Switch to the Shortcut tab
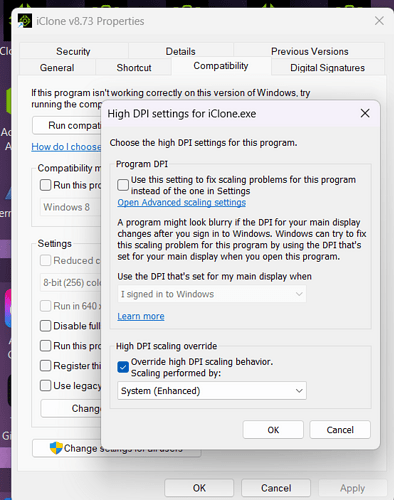The image size is (394, 500). [x=134, y=67]
